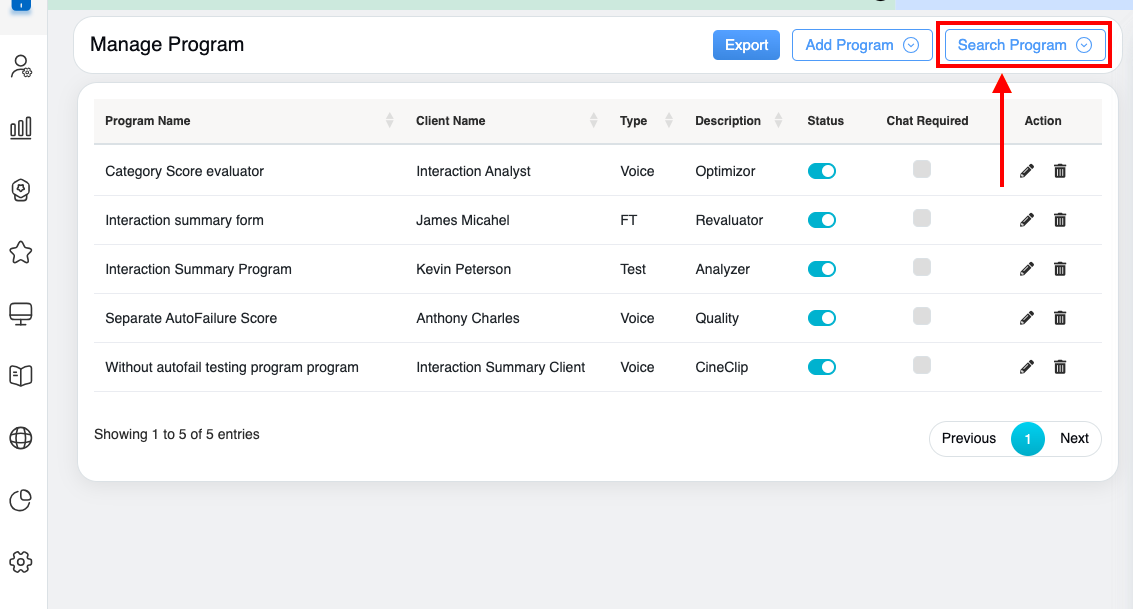This screenshot has width=1133, height=609.
Task: Toggle status of Interaction Summary Program
Action: [x=821, y=269]
